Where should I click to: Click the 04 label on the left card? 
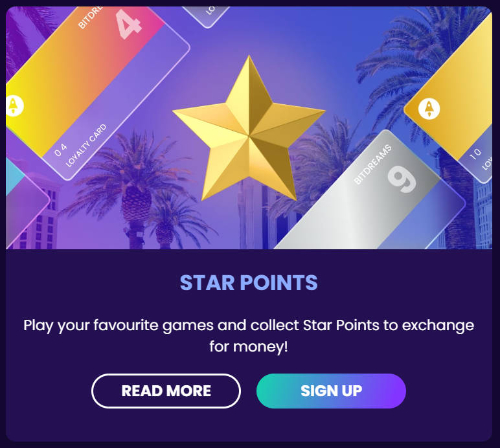click(x=61, y=150)
